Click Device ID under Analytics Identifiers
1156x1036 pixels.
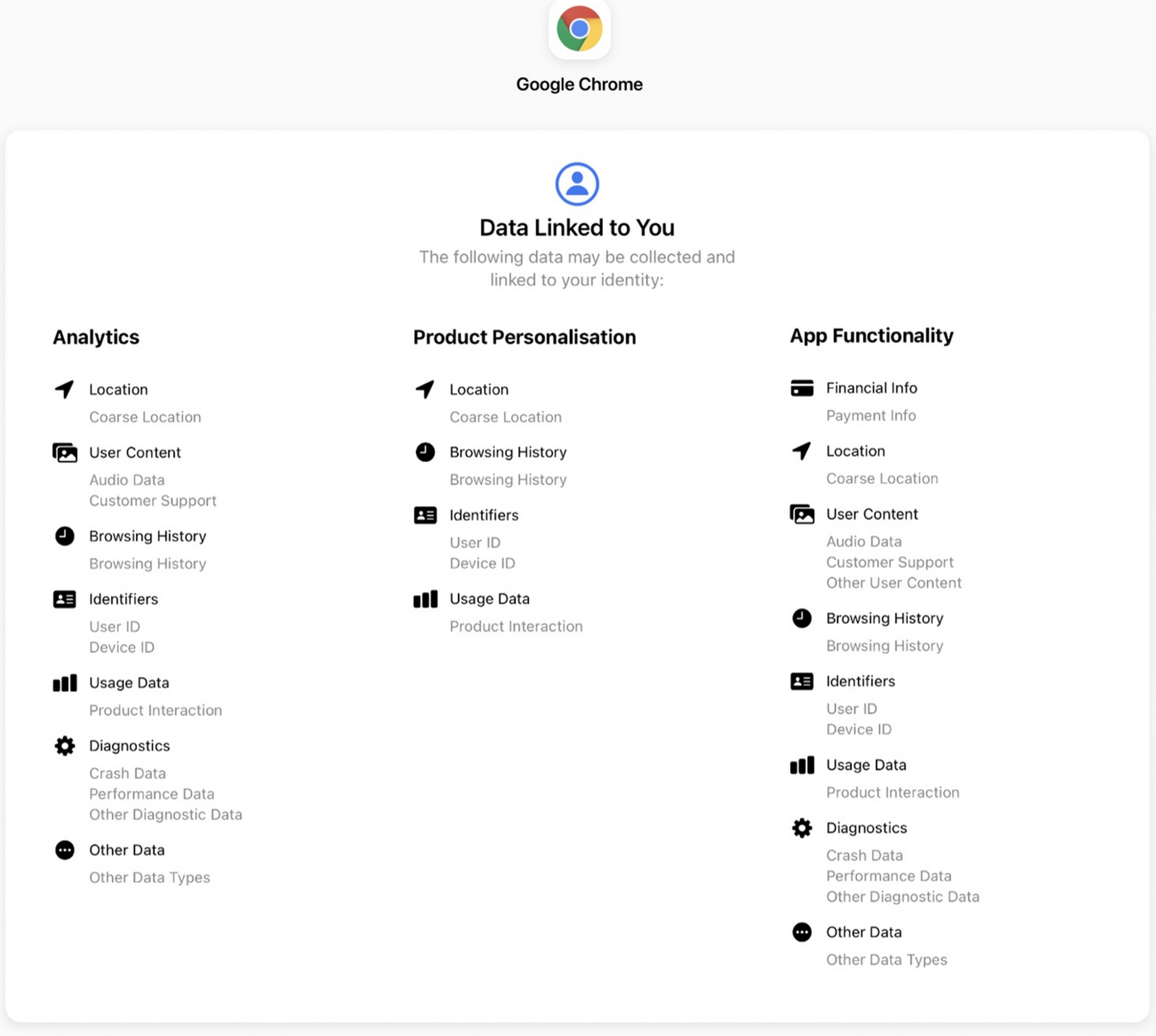(121, 647)
